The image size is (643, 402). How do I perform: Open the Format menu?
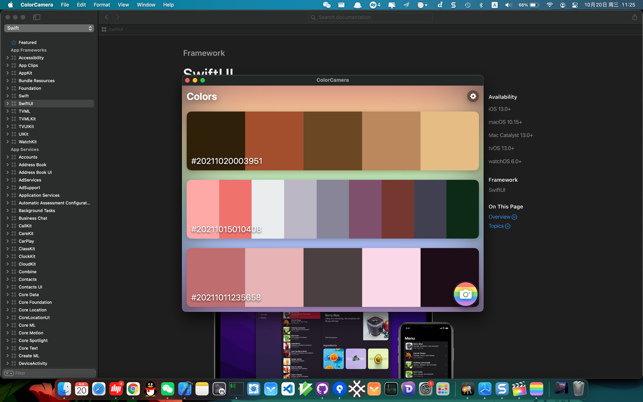102,5
